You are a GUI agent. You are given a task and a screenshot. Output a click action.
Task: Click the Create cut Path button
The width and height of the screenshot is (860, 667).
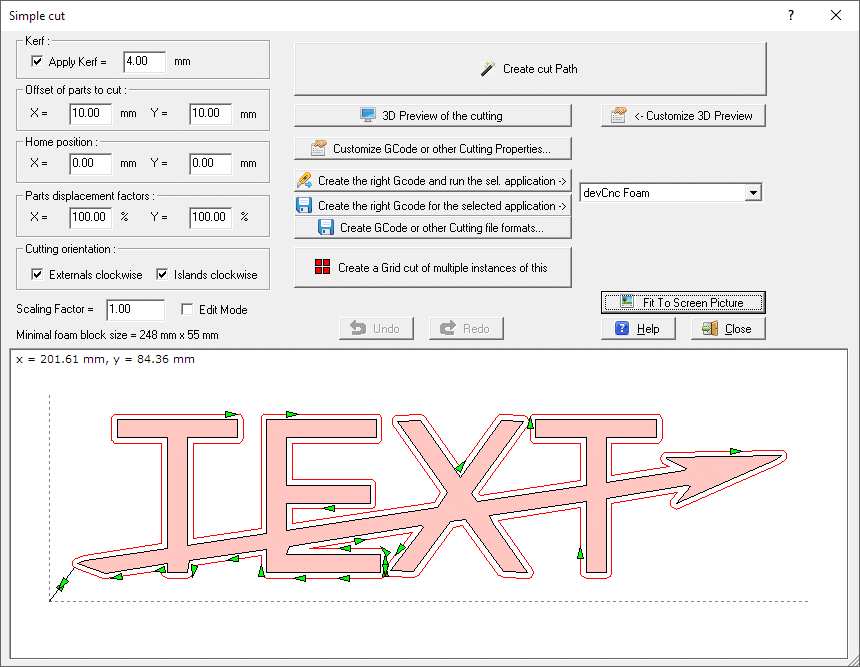[x=530, y=68]
